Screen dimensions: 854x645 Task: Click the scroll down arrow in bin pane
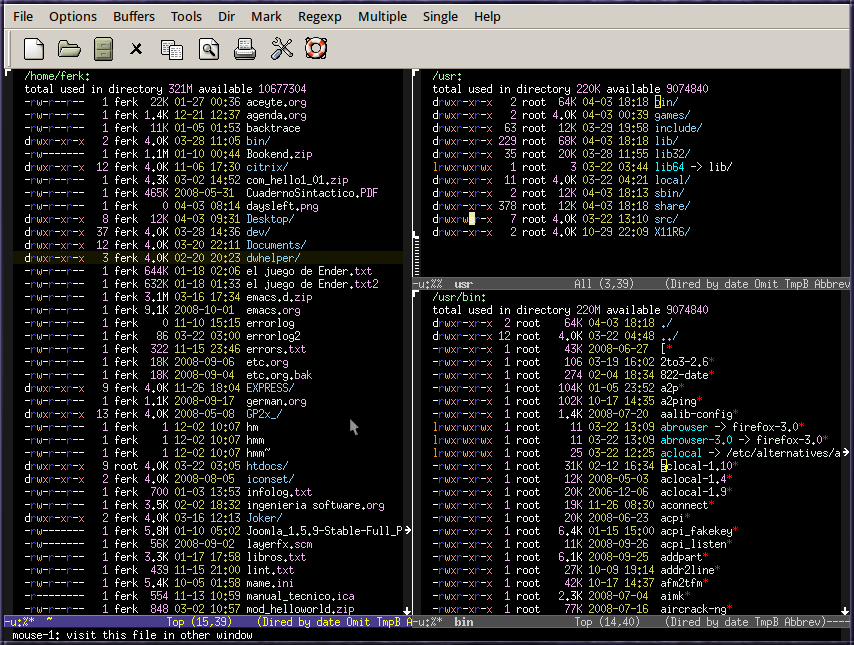(845, 611)
